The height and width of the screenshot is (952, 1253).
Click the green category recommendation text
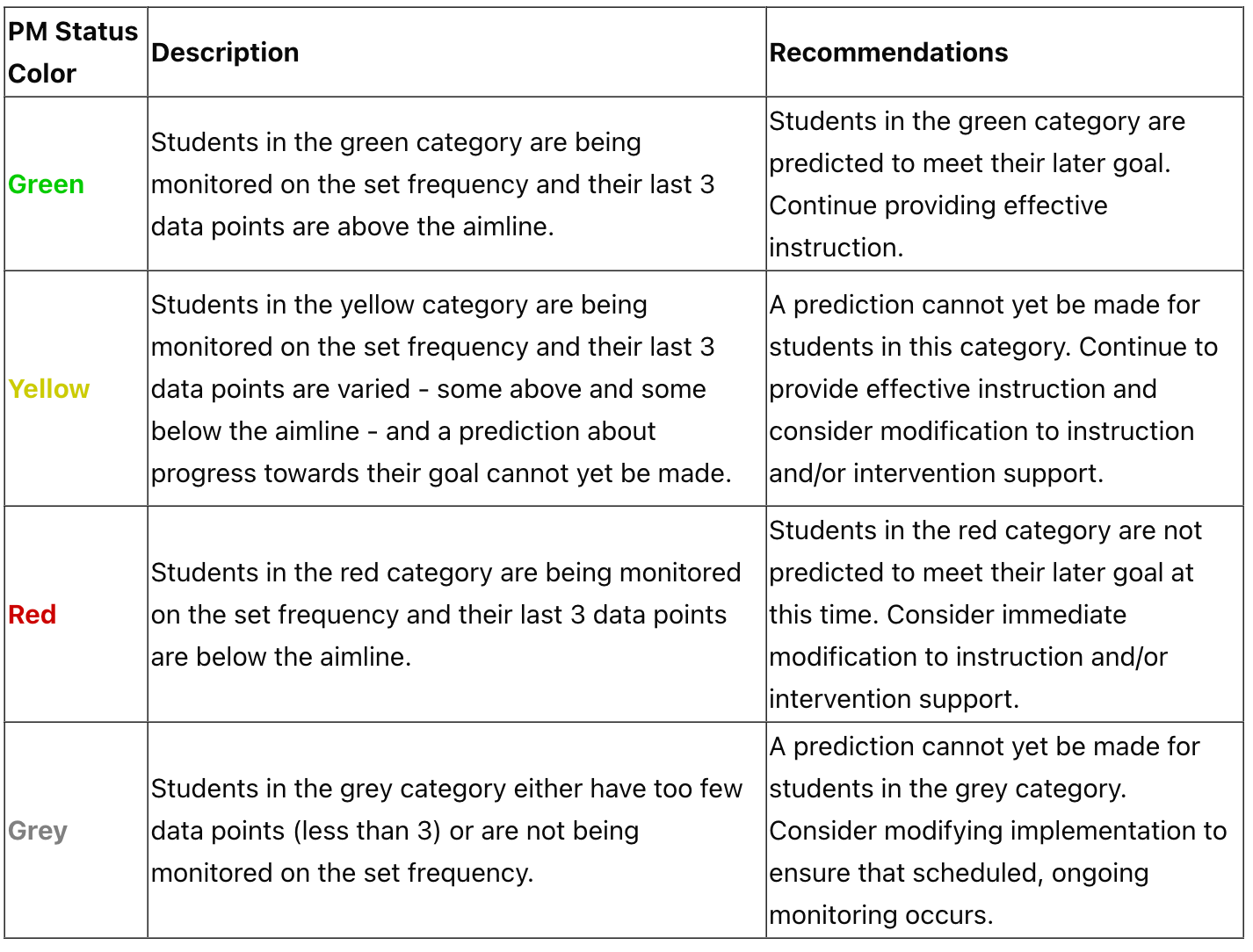[977, 184]
